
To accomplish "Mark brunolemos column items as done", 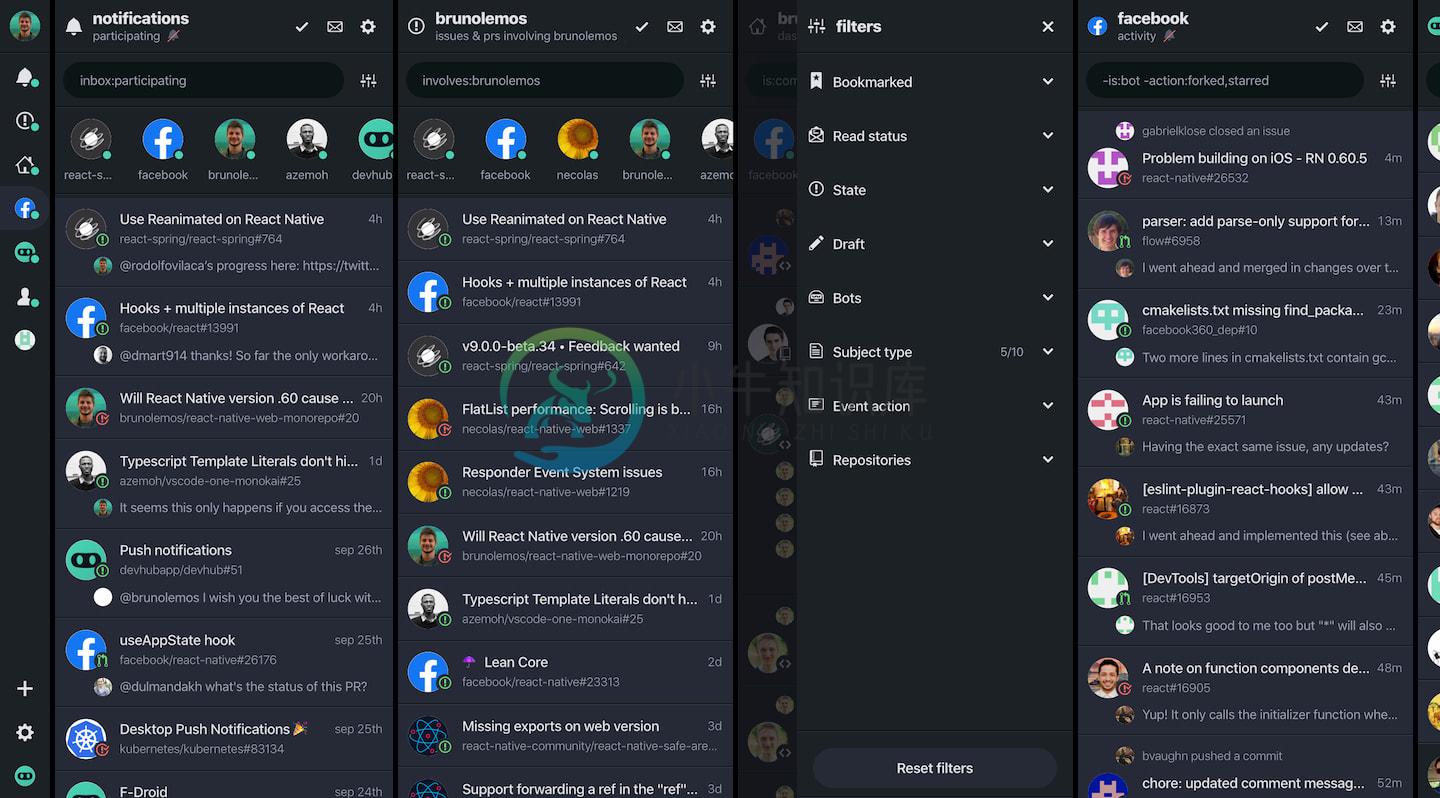I will (x=642, y=27).
